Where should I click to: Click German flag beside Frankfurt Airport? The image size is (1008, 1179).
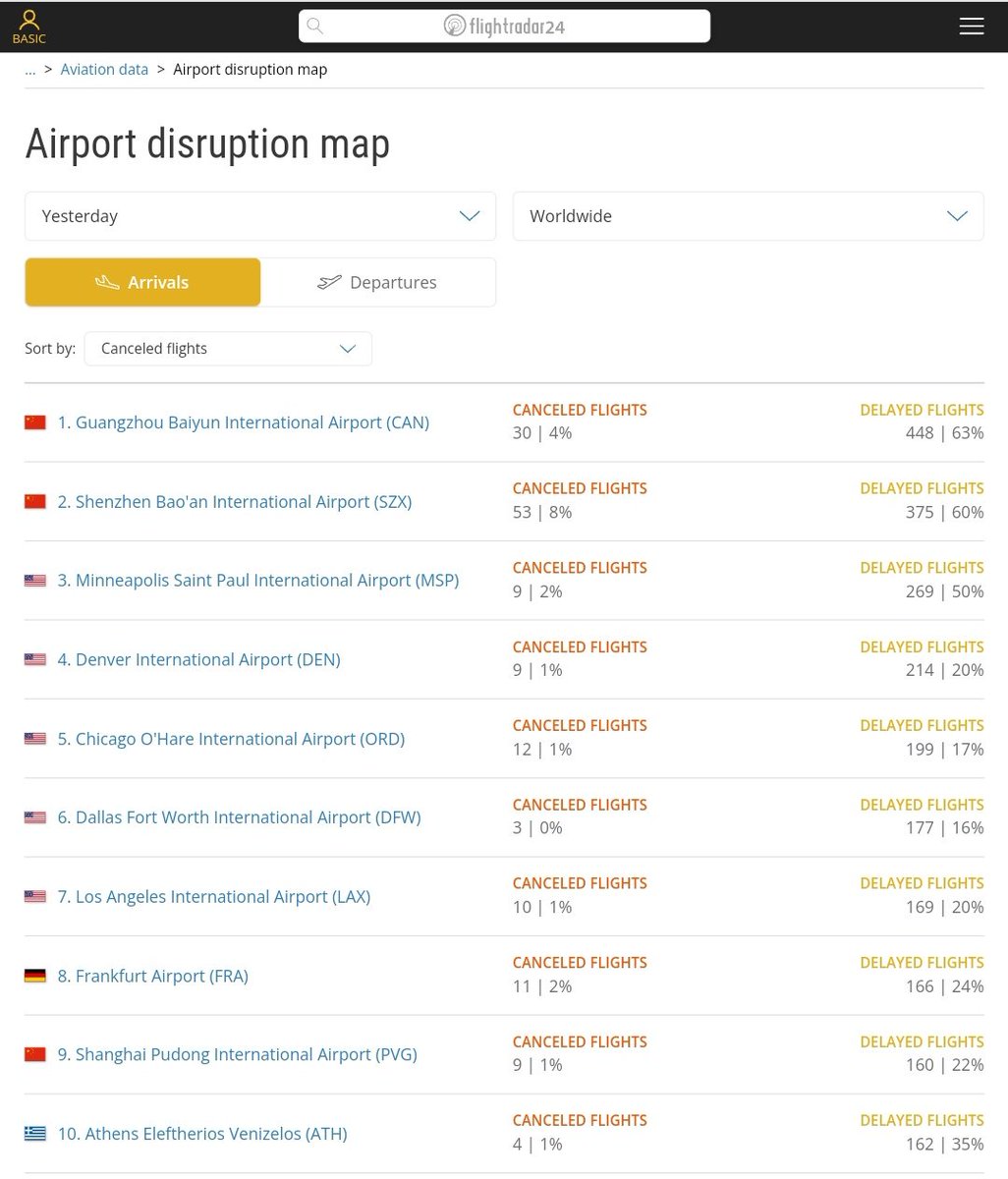pyautogui.click(x=35, y=977)
